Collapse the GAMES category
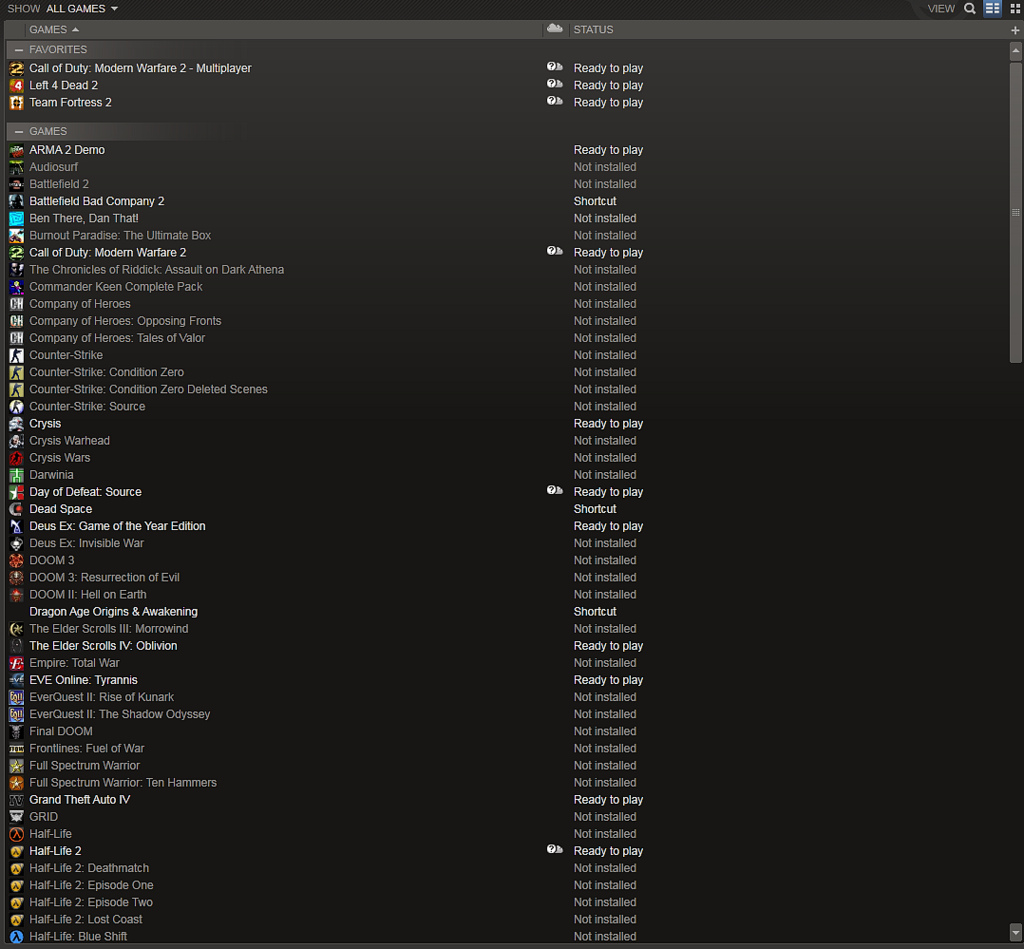The image size is (1024, 949). coord(18,131)
